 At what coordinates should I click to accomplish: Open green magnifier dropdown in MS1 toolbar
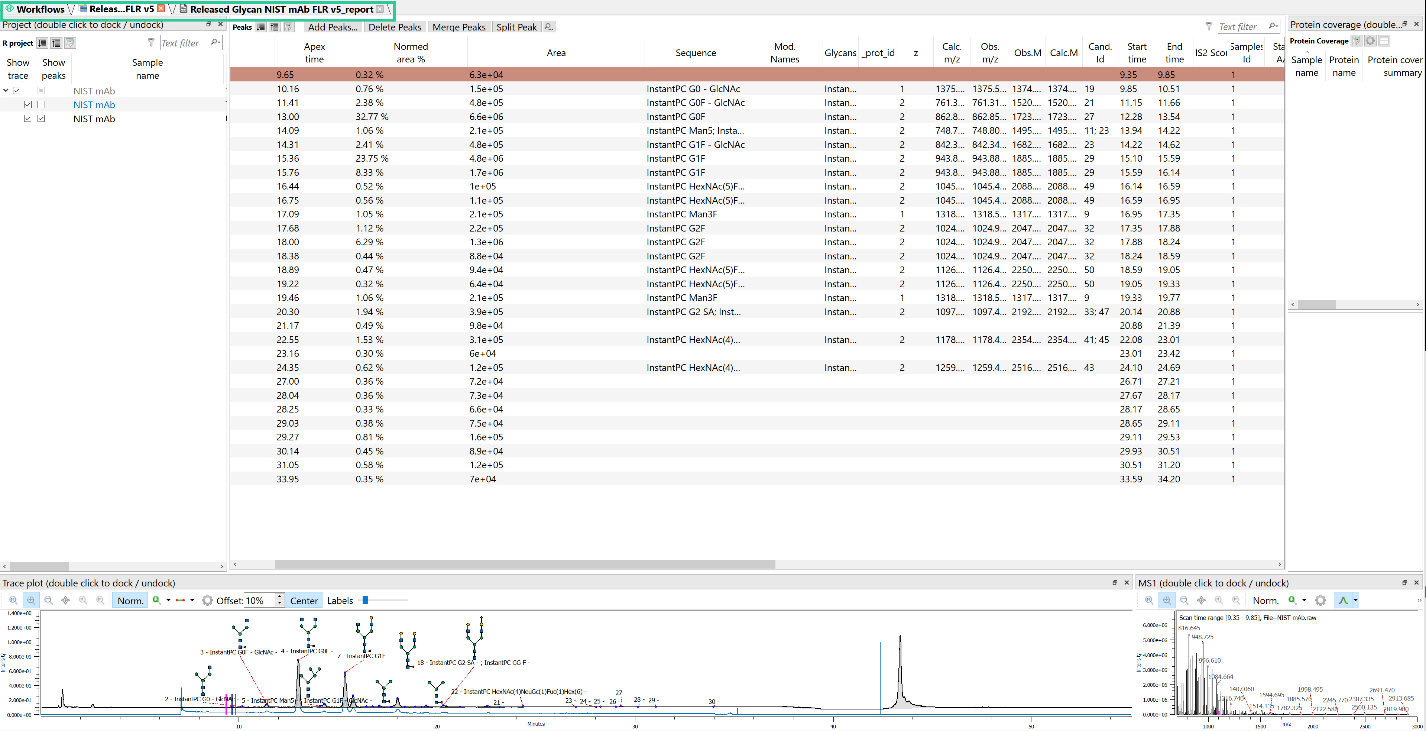click(1304, 600)
